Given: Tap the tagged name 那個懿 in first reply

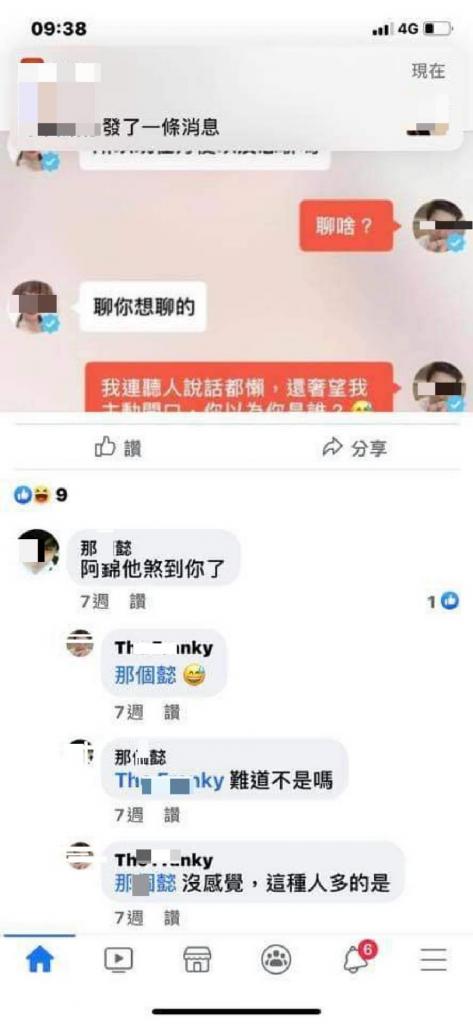Looking at the screenshot, I should point(145,676).
